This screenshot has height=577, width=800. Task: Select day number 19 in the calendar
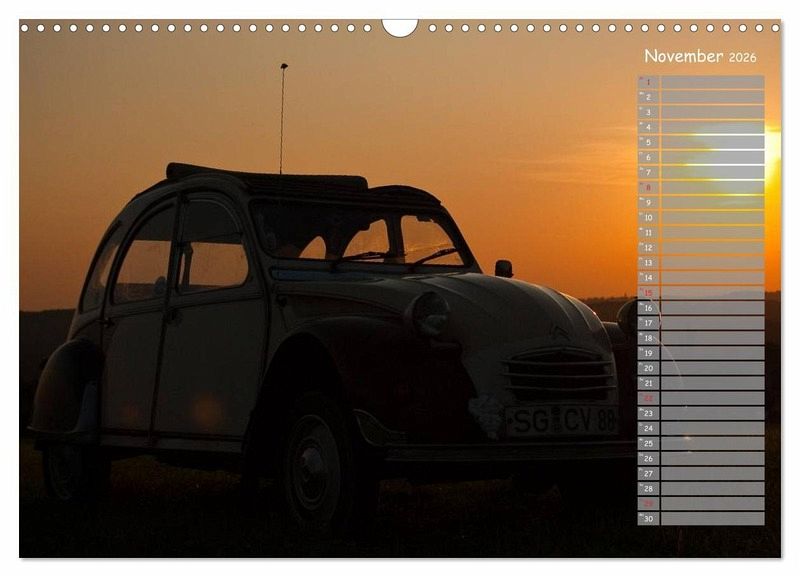click(648, 353)
